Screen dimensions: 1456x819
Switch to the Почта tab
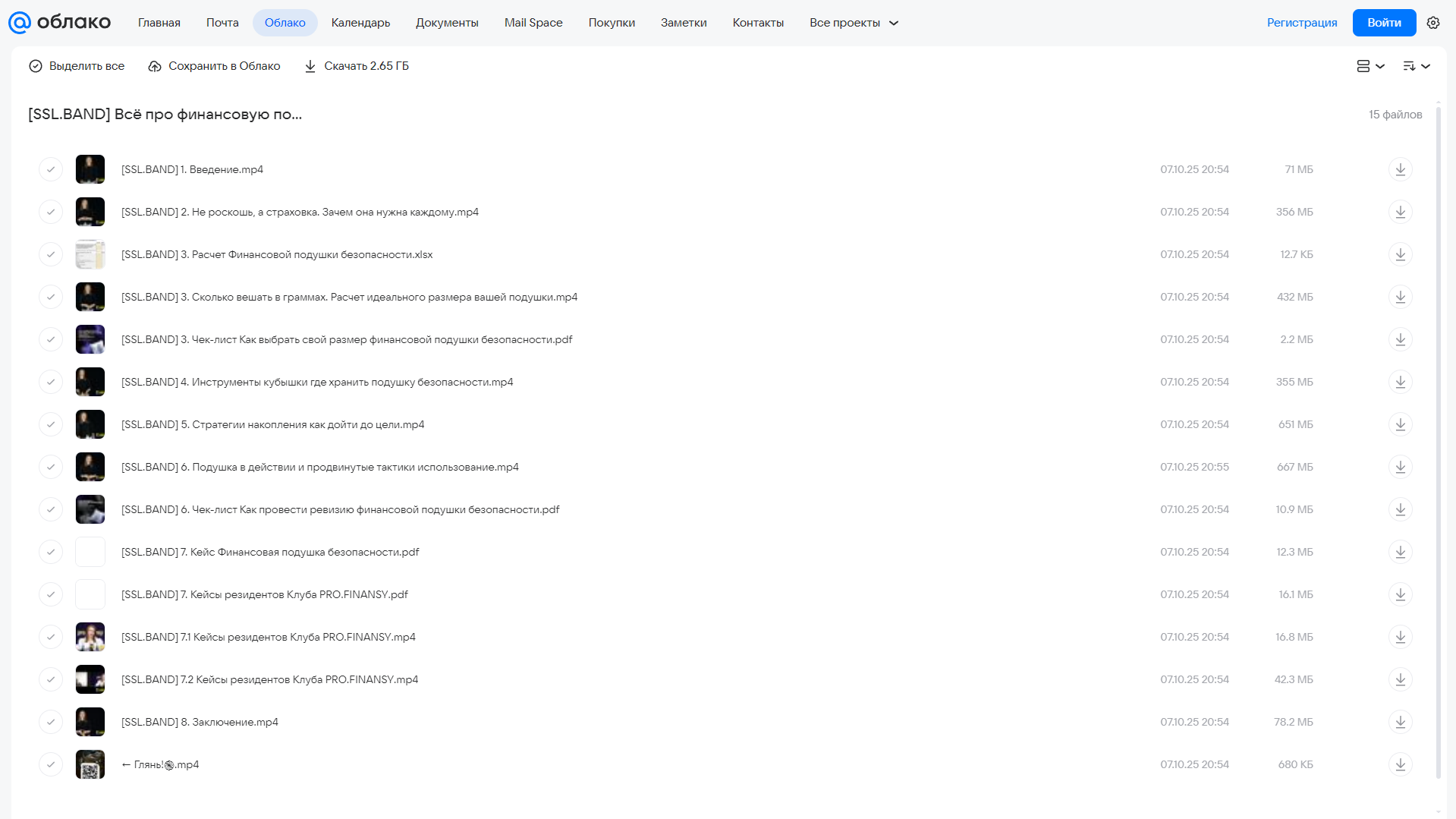click(222, 23)
